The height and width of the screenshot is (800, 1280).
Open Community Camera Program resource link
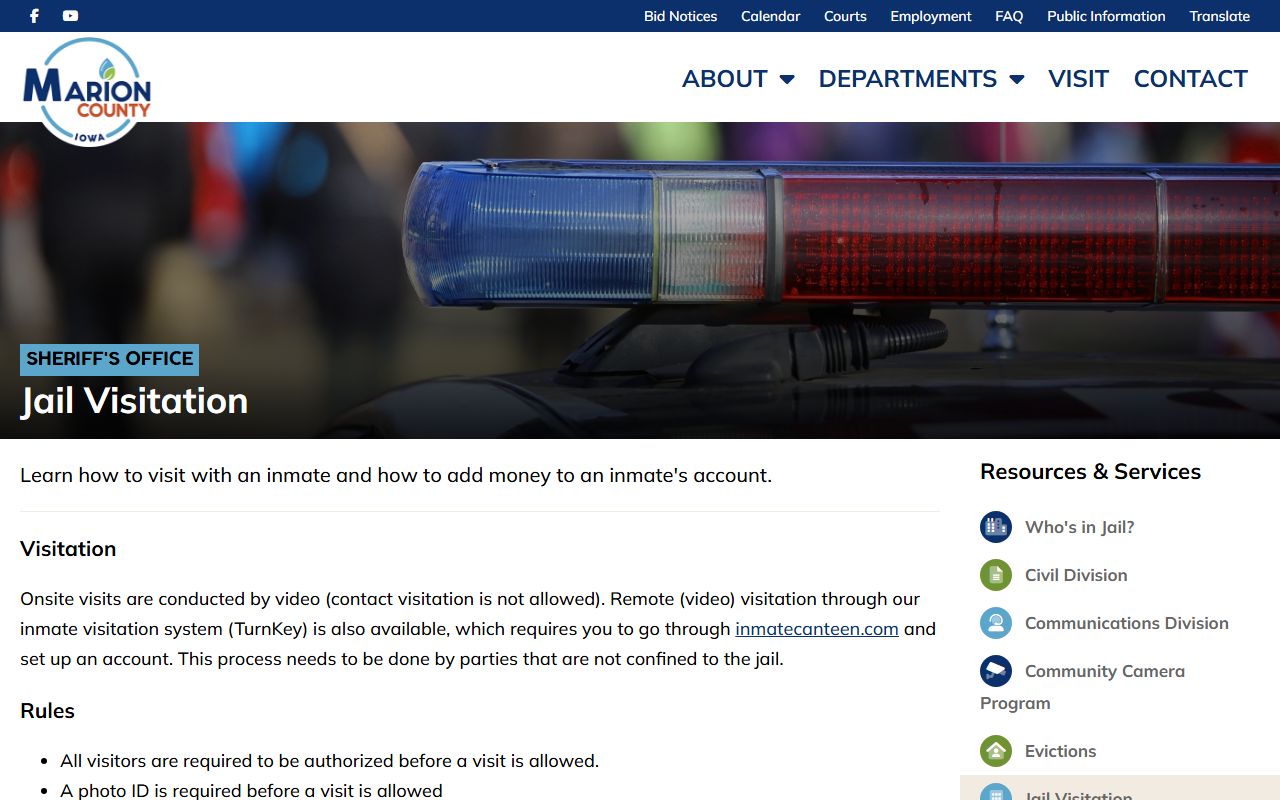click(1083, 687)
